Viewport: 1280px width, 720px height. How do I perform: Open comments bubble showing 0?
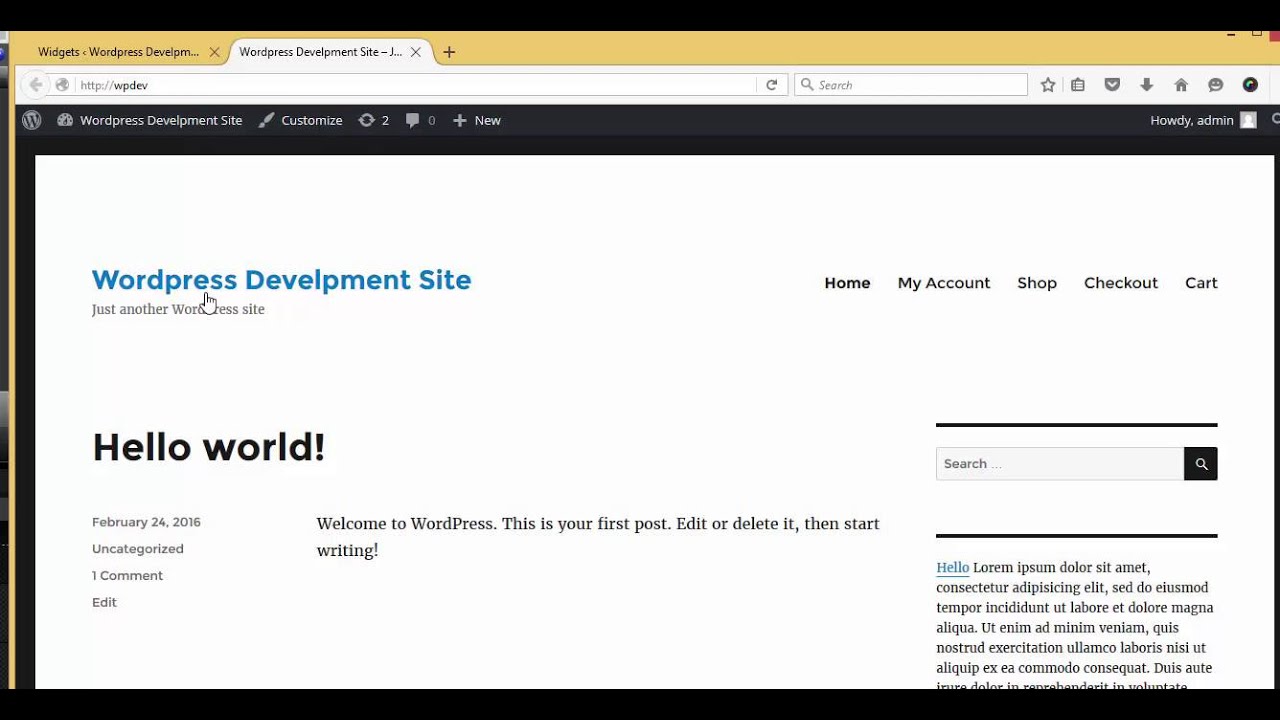[x=420, y=120]
